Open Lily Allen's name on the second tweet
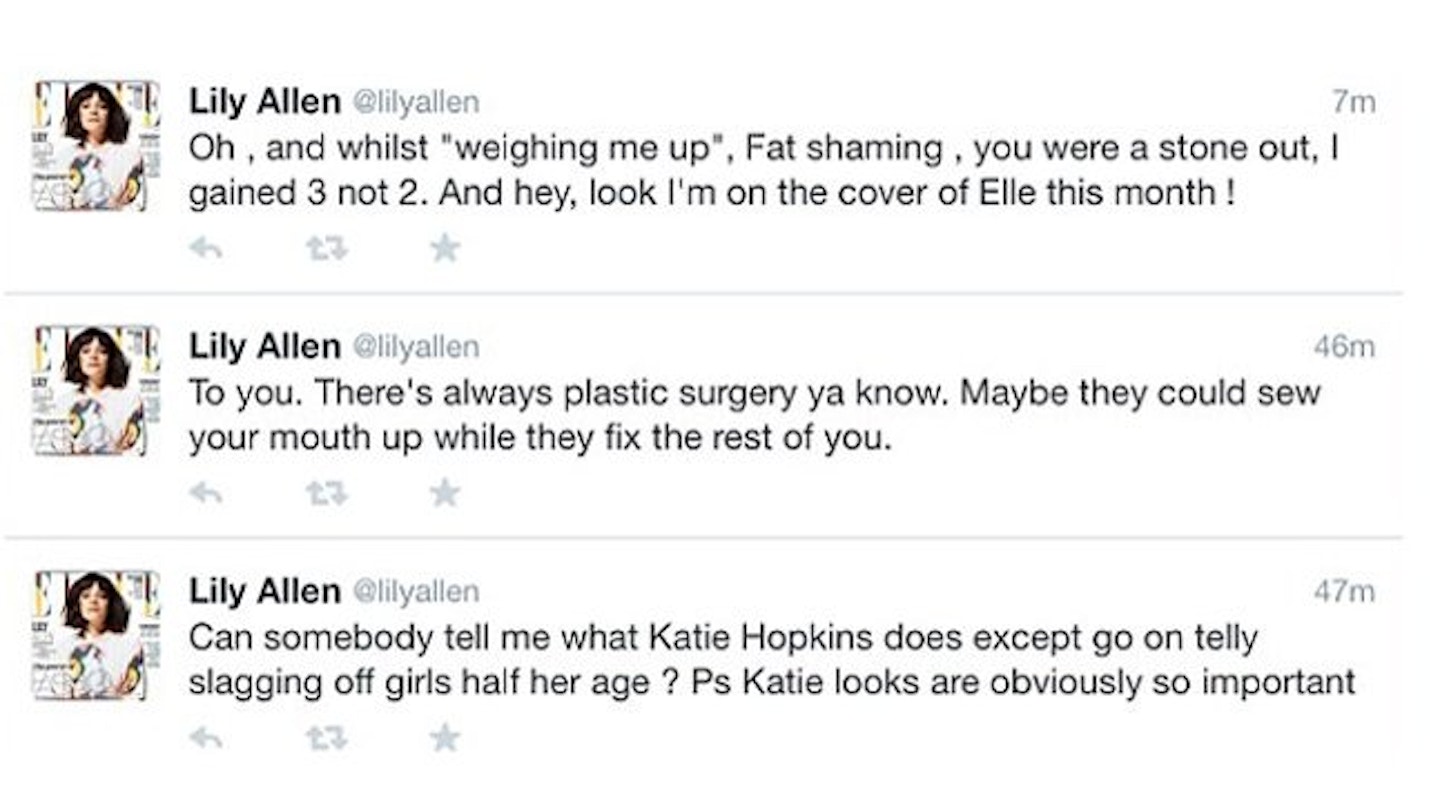The height and width of the screenshot is (809, 1440). point(265,346)
